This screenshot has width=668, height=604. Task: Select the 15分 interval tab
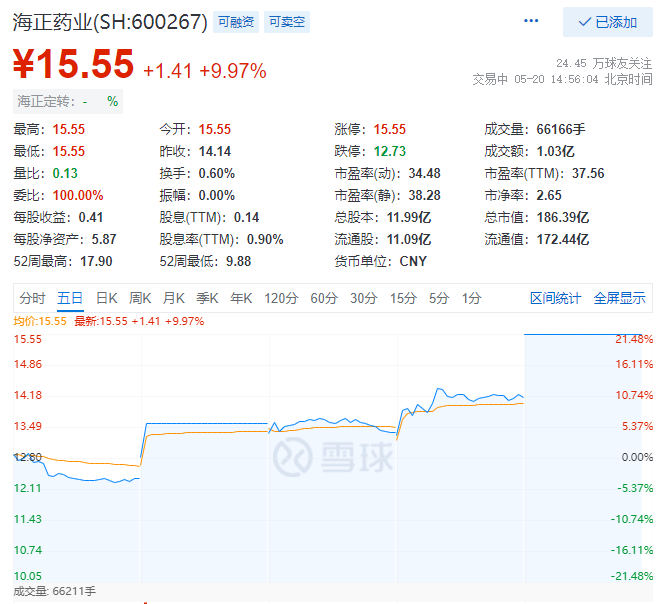pos(403,298)
